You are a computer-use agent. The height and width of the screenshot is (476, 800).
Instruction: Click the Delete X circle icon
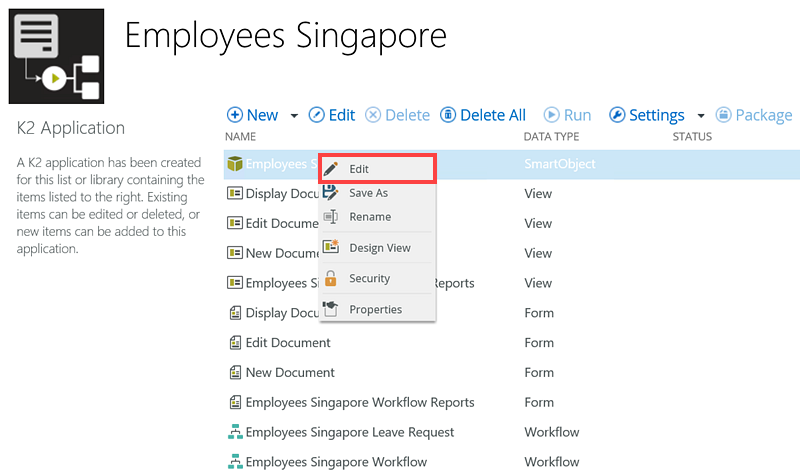click(x=373, y=115)
